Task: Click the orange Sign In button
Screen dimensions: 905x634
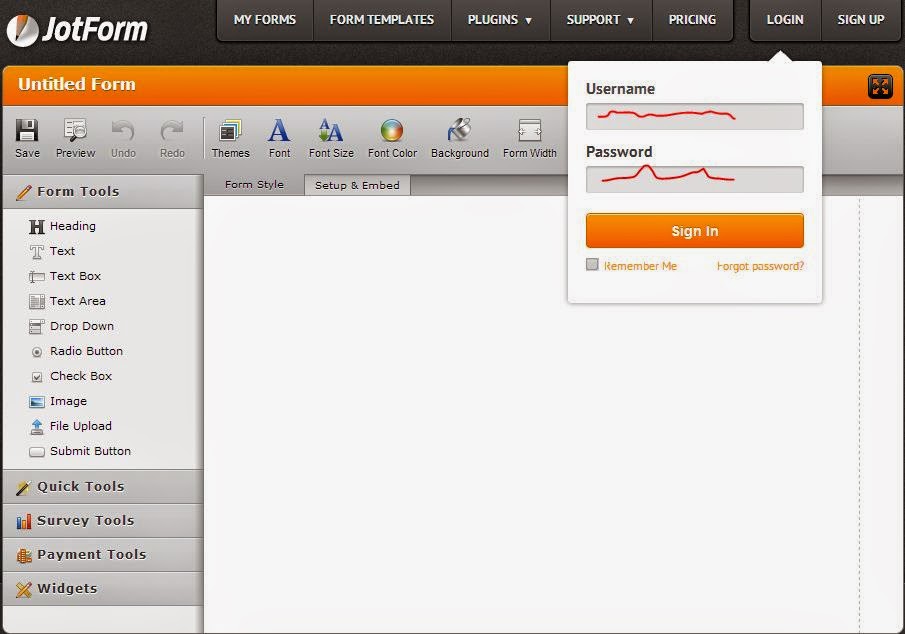Action: point(694,231)
